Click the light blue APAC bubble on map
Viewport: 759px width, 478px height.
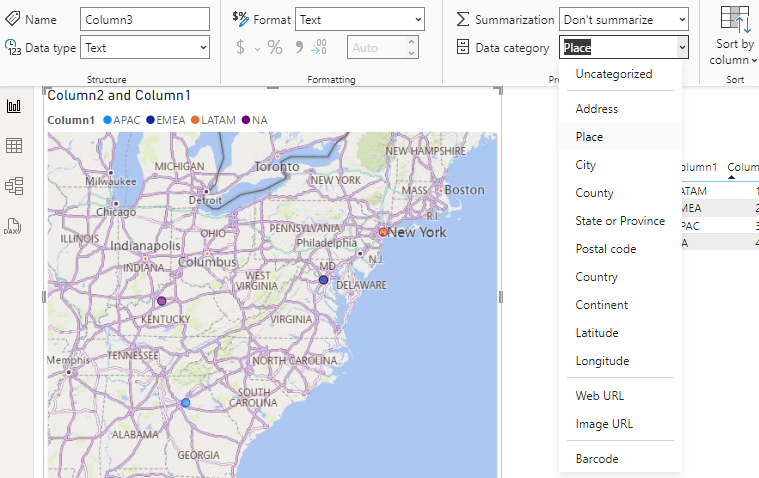pos(185,402)
